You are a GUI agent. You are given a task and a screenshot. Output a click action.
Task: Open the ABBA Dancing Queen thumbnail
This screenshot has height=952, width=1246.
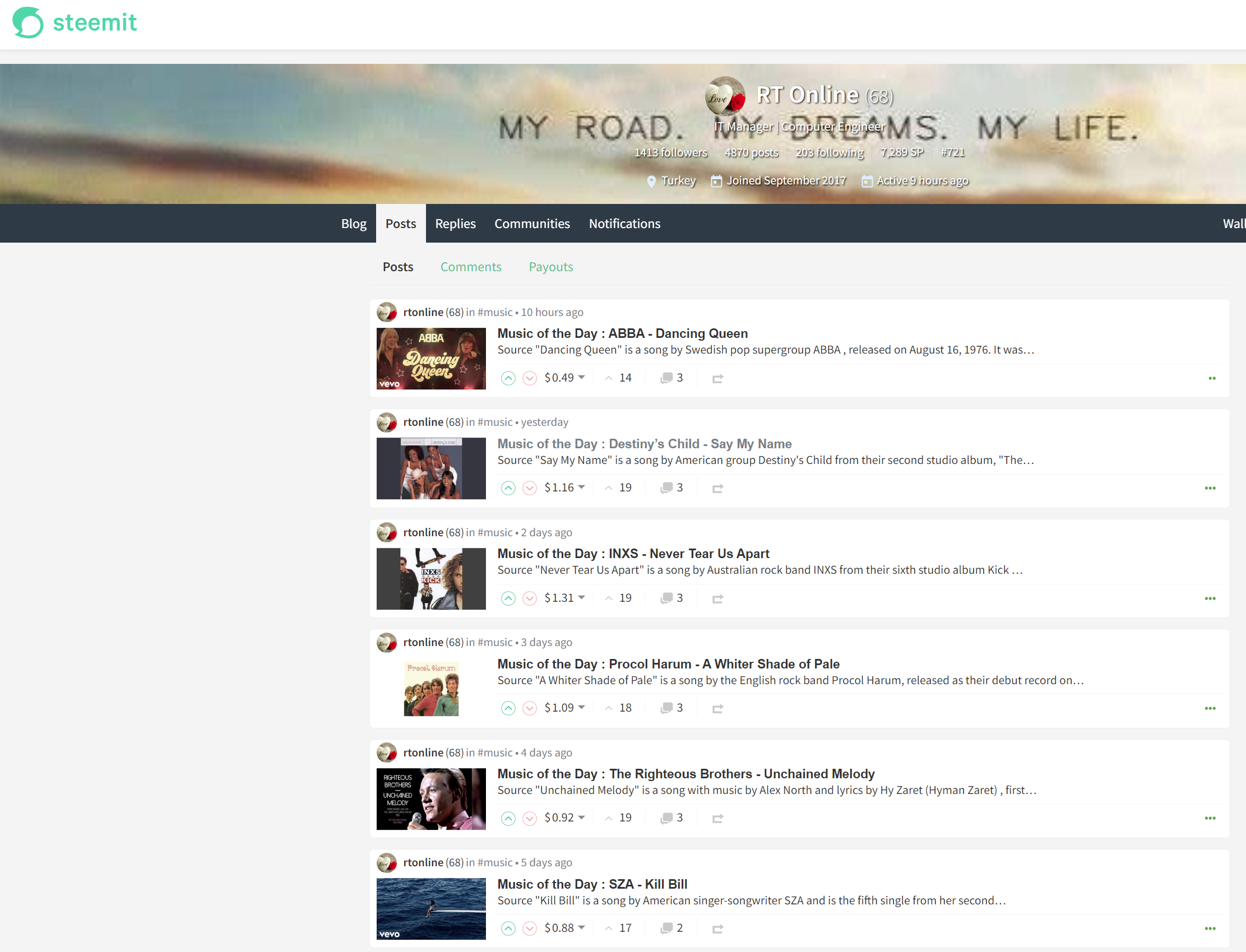[x=431, y=359]
